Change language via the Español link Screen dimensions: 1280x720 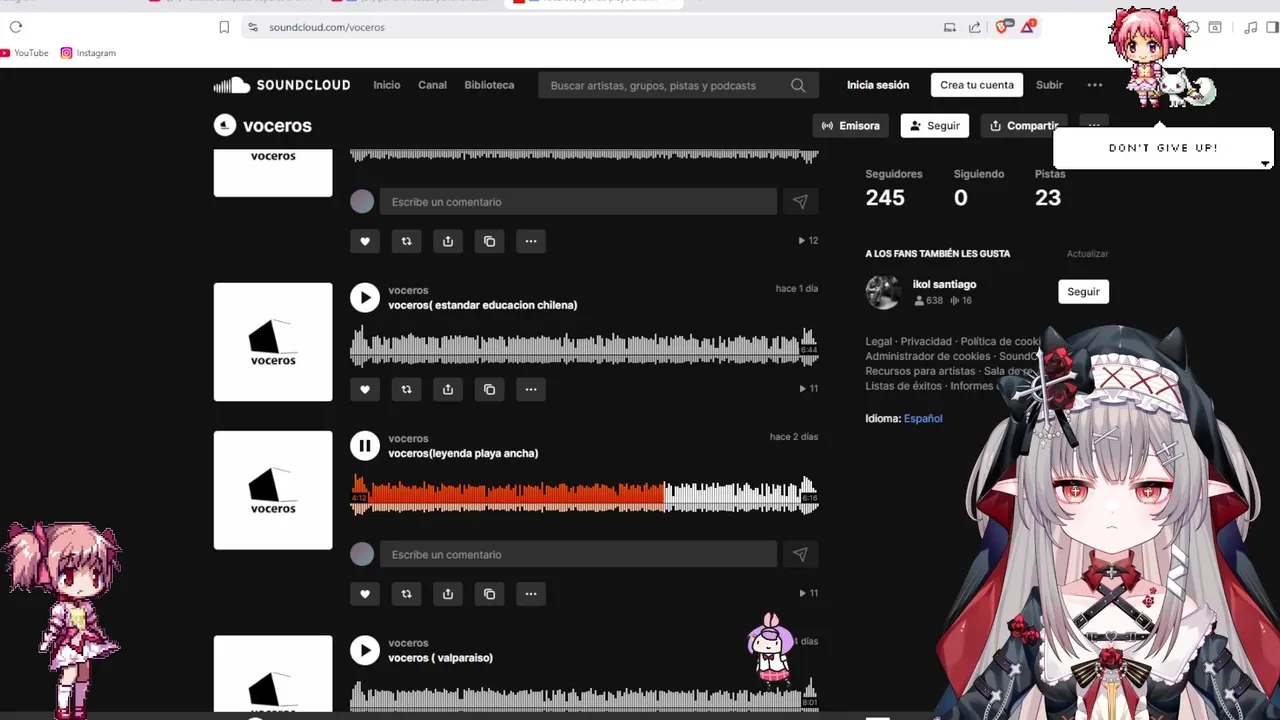point(923,419)
